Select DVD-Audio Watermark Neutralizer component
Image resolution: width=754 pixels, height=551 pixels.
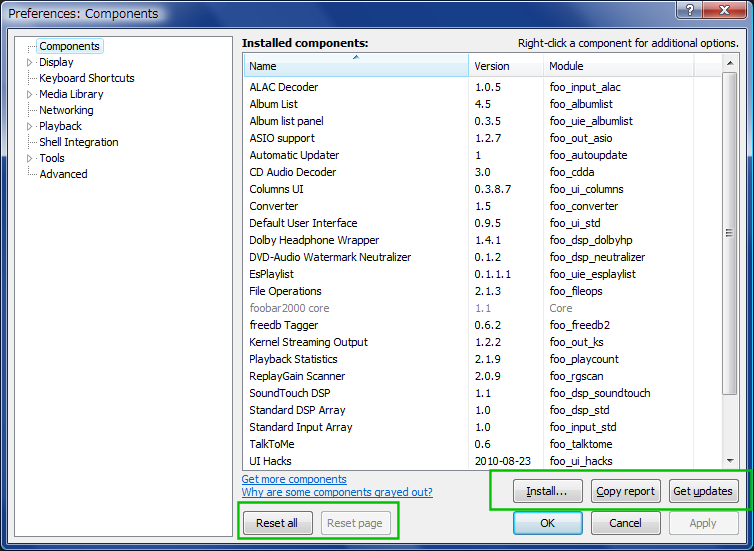click(483, 257)
